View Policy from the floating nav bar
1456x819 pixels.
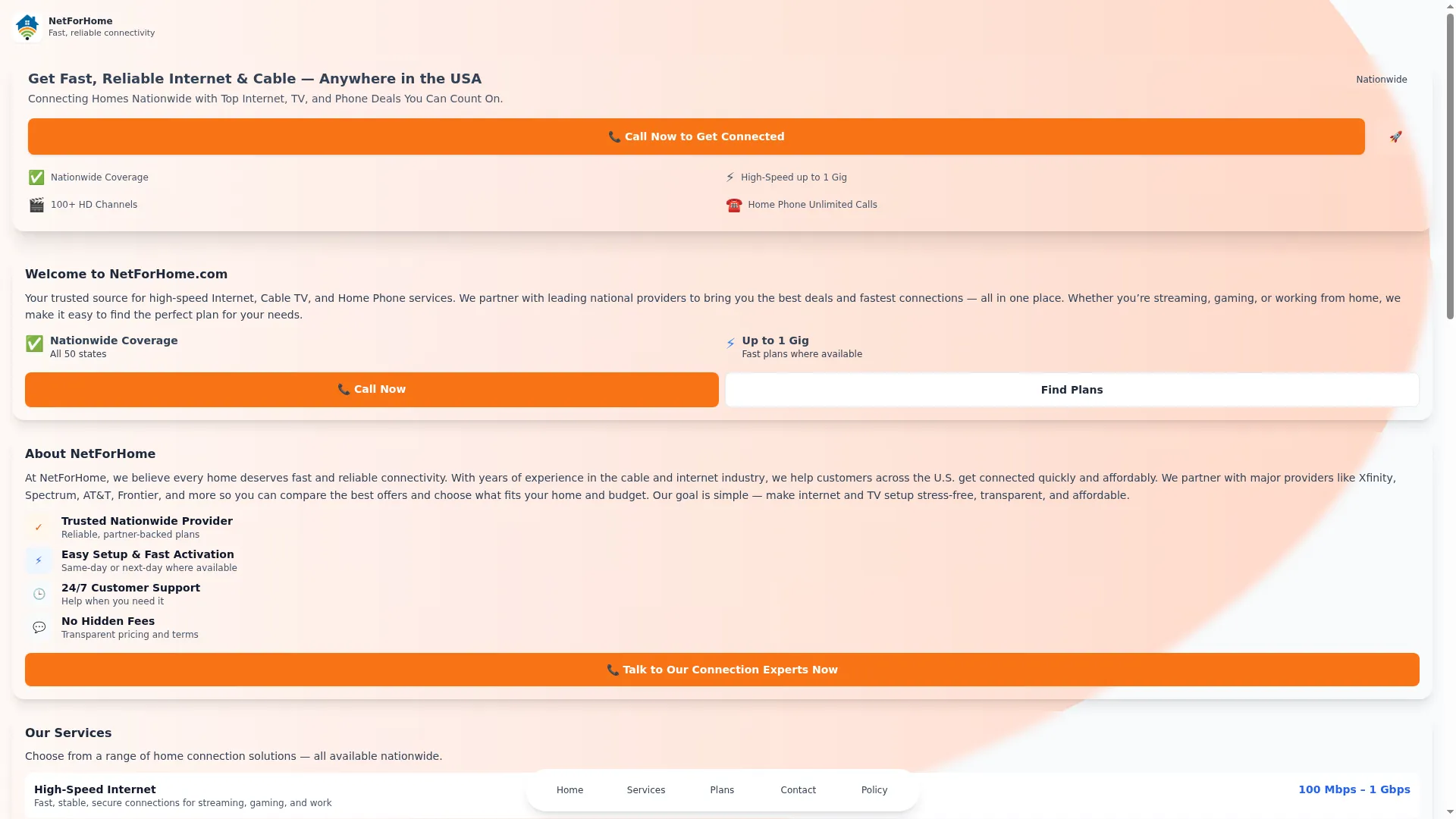[874, 790]
